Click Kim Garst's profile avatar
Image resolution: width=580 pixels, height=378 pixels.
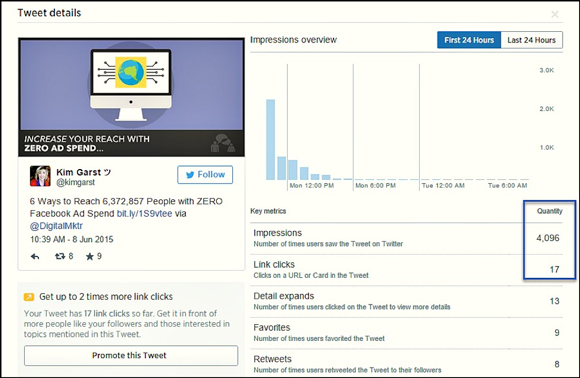click(40, 176)
